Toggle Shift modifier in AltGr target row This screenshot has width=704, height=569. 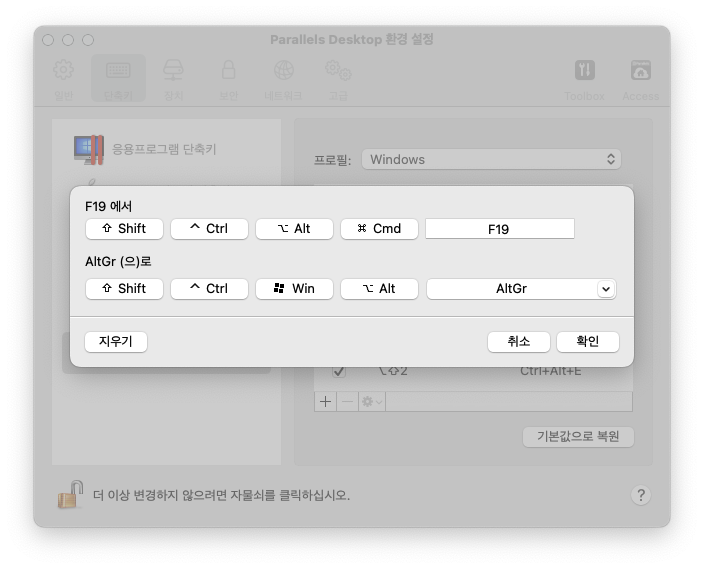[x=124, y=288]
